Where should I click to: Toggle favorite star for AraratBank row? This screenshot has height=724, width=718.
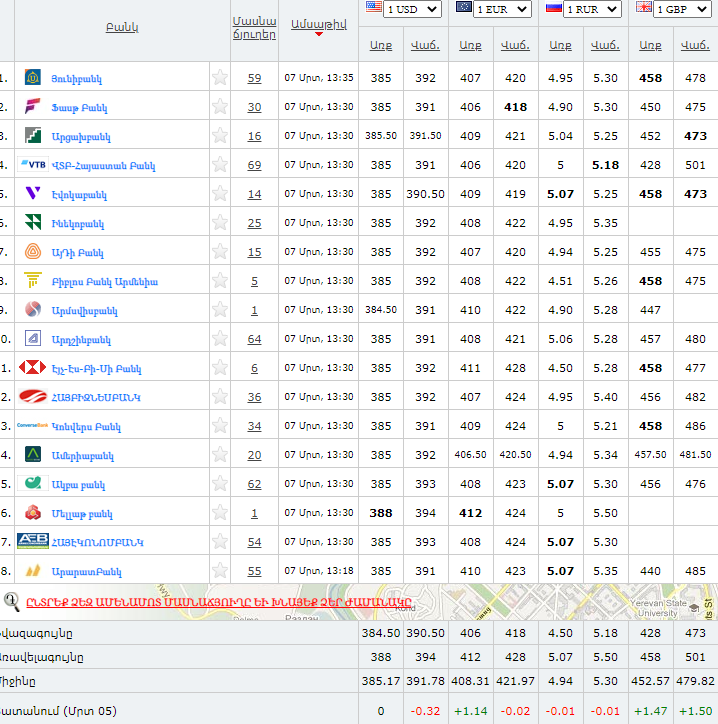tap(220, 571)
